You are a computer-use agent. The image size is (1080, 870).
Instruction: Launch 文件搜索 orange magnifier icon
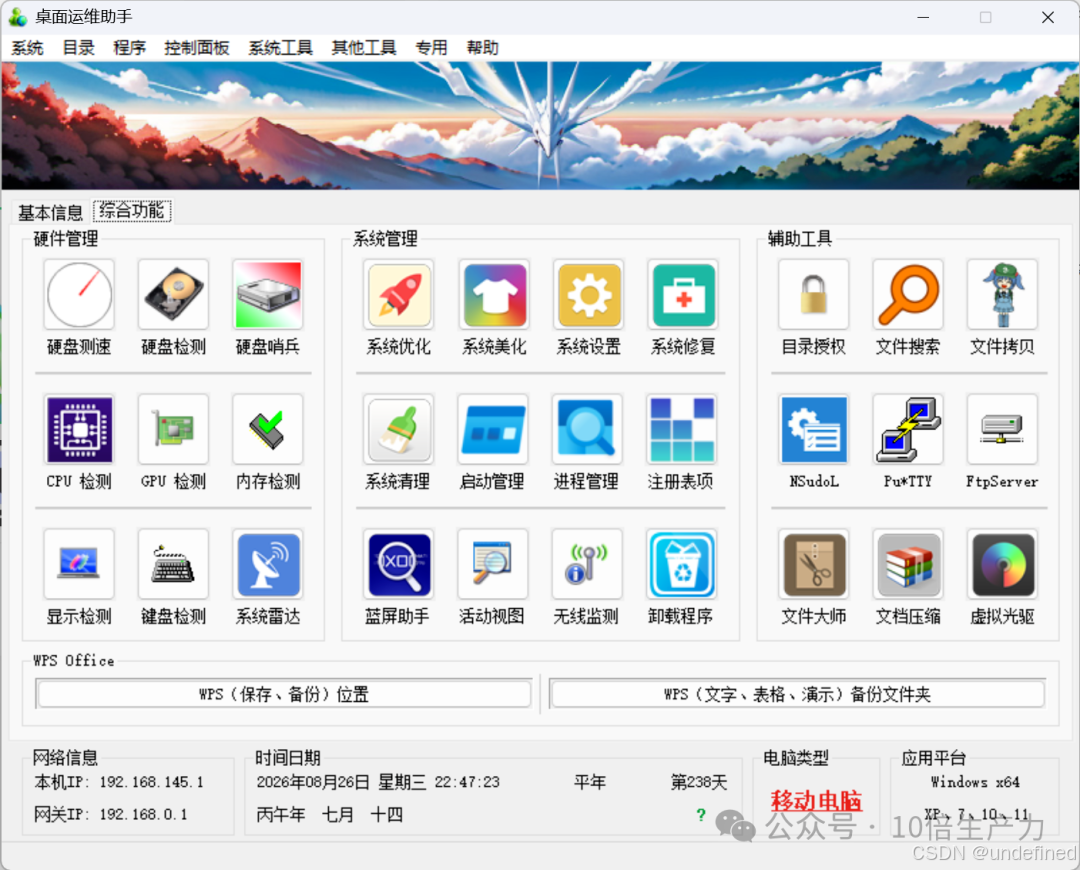pos(908,295)
